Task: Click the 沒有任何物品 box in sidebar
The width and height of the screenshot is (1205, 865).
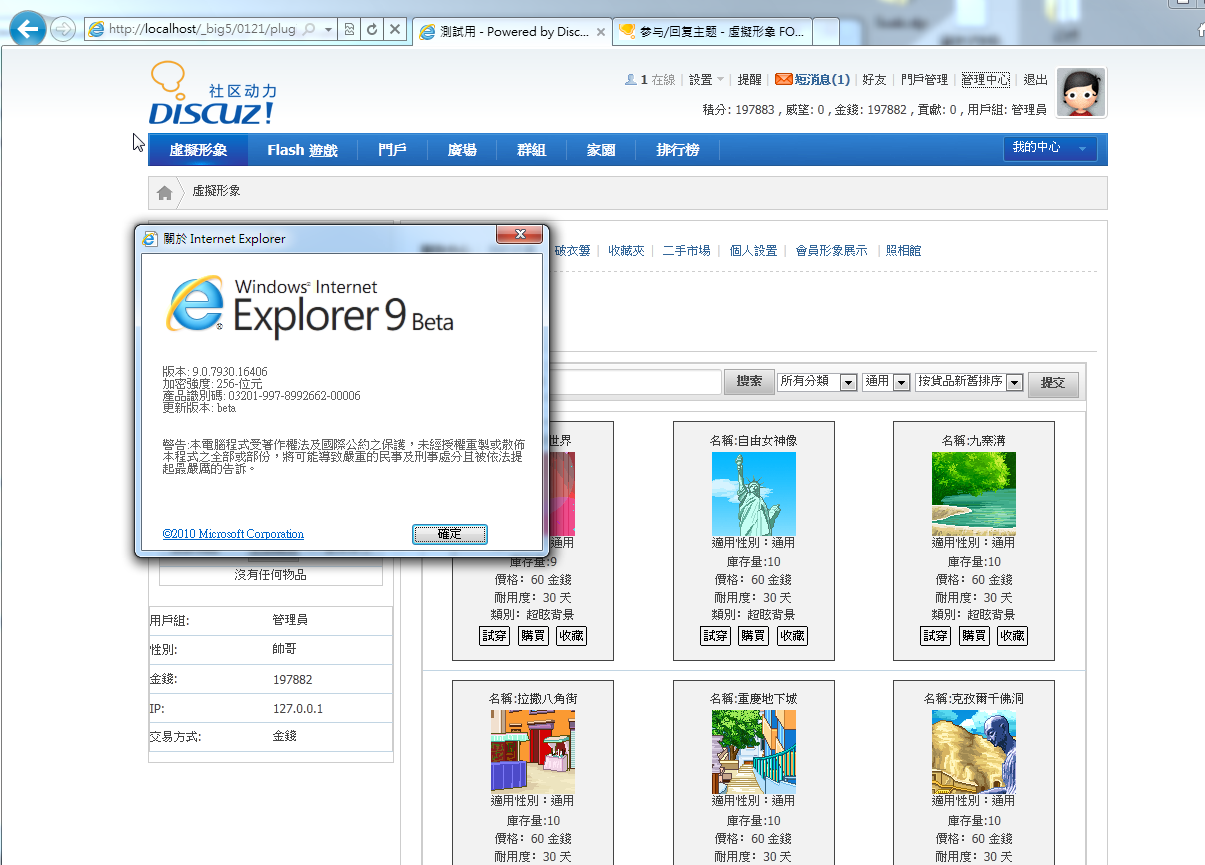Action: pyautogui.click(x=271, y=574)
